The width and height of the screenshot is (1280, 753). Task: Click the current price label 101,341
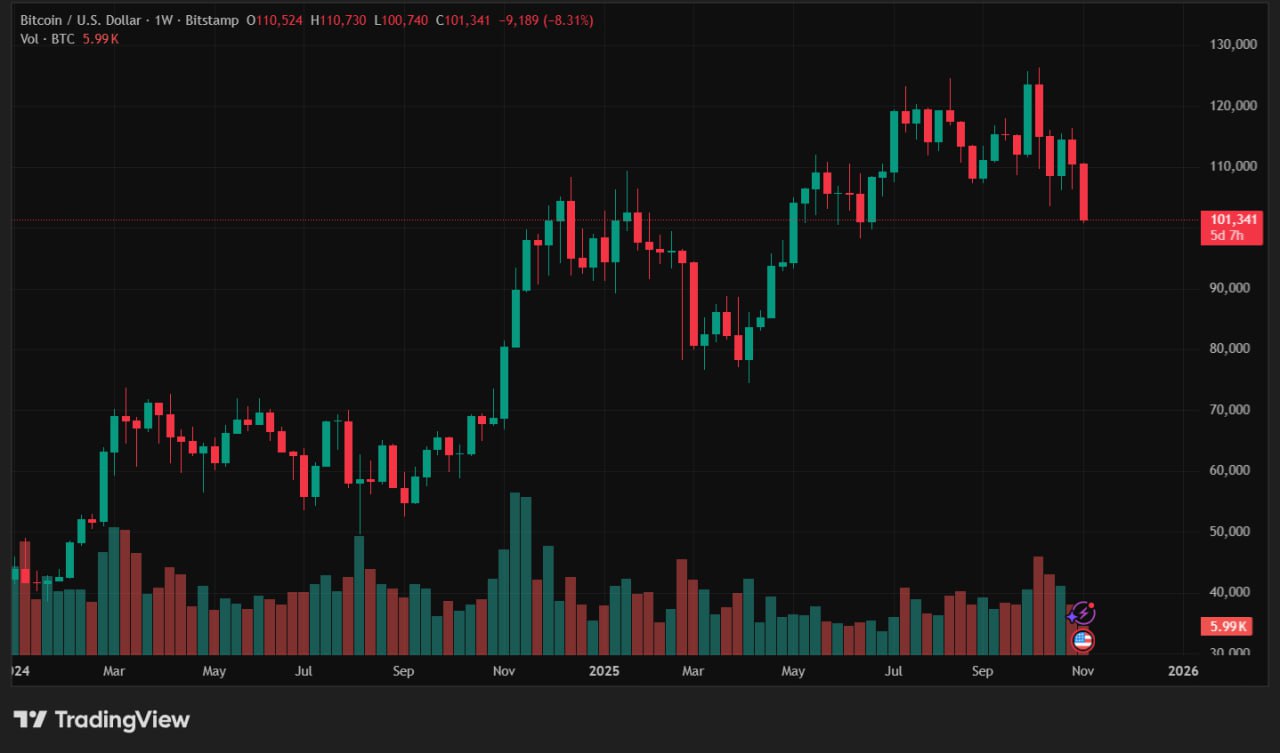[1233, 219]
